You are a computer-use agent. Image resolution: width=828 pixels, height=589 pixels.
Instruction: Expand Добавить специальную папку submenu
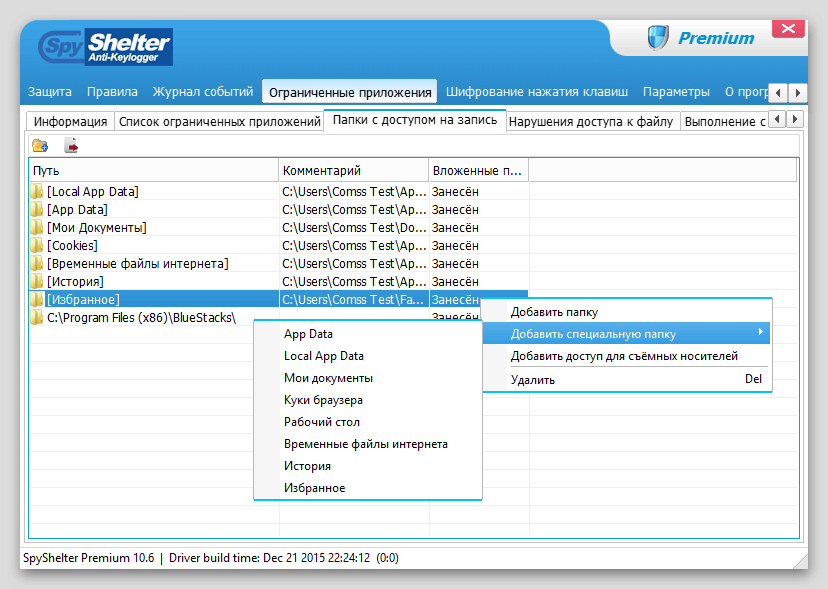click(x=627, y=334)
